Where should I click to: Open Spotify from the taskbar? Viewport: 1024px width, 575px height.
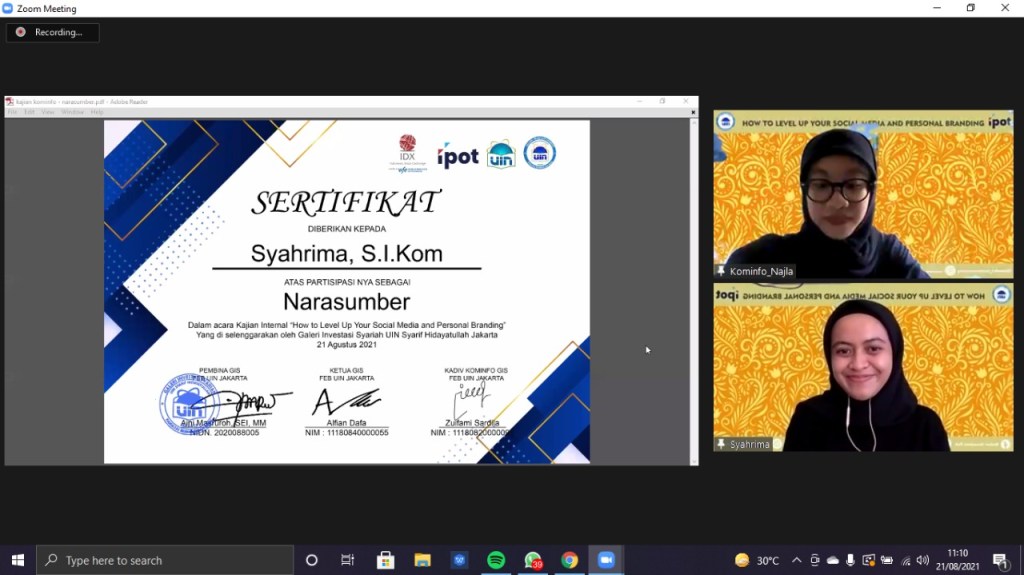coord(496,560)
